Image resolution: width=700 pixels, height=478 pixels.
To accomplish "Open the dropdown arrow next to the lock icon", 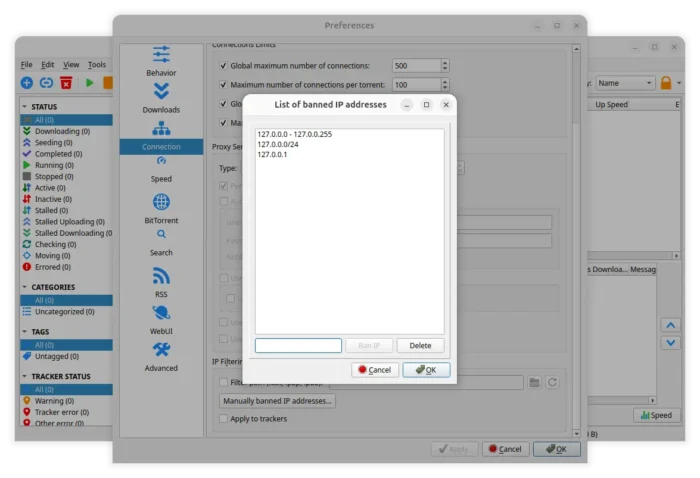I will click(x=679, y=83).
